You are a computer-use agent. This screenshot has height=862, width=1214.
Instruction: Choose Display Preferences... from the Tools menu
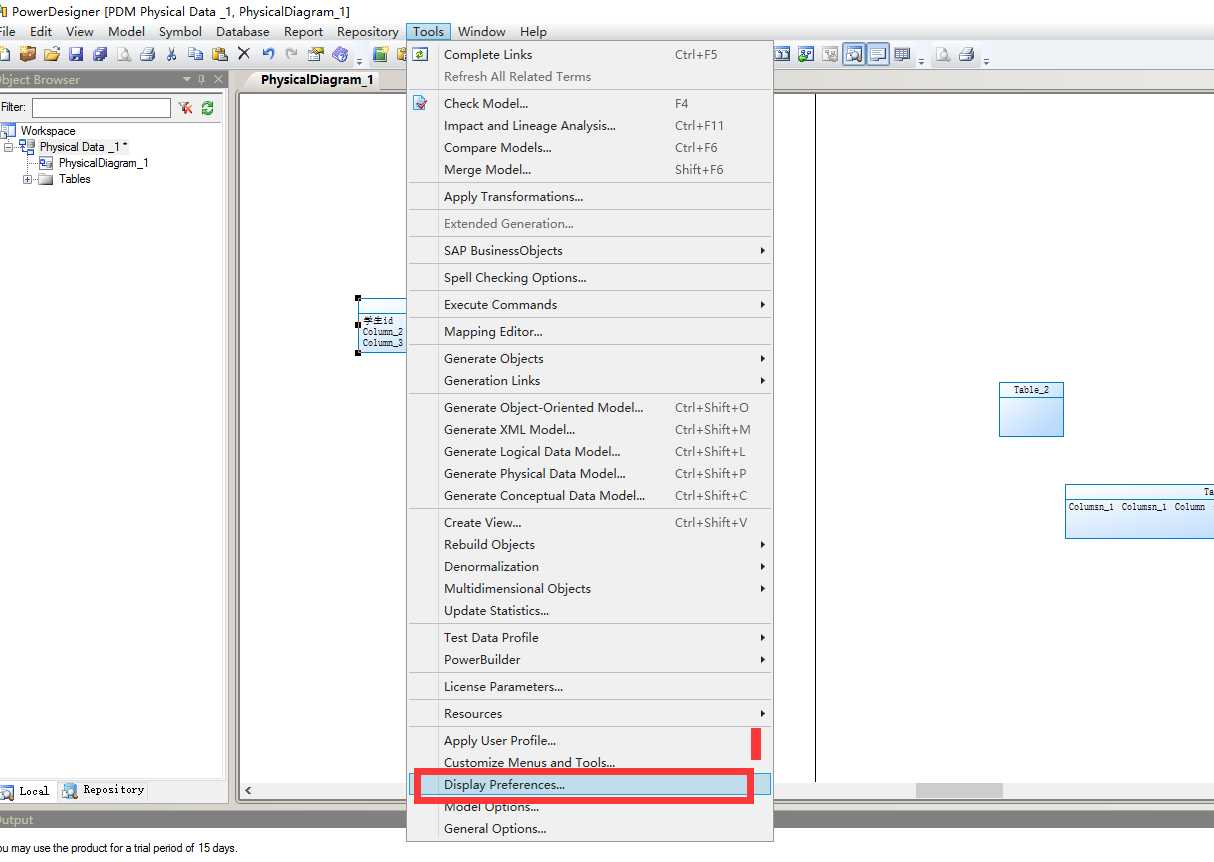(590, 784)
